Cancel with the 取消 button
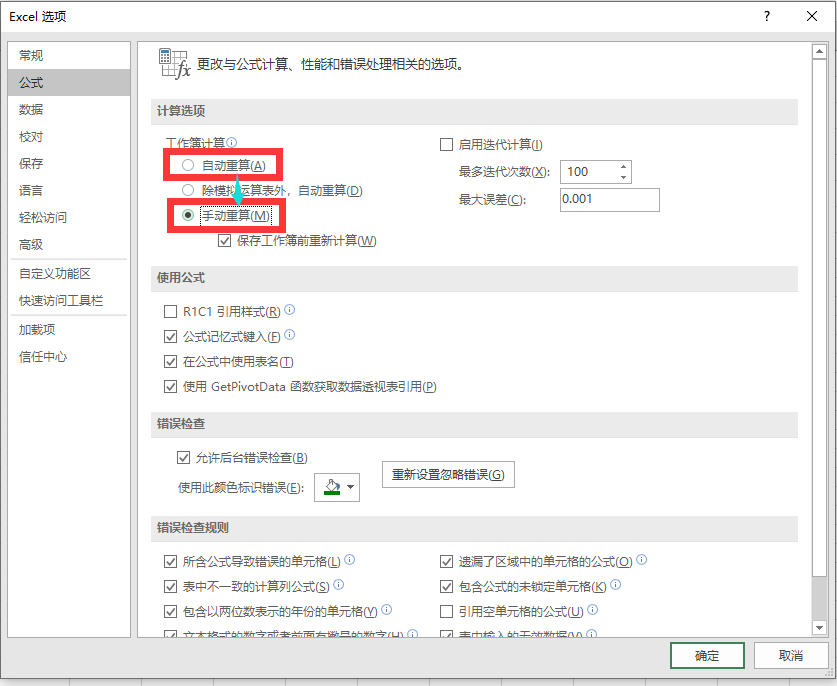 [x=791, y=655]
